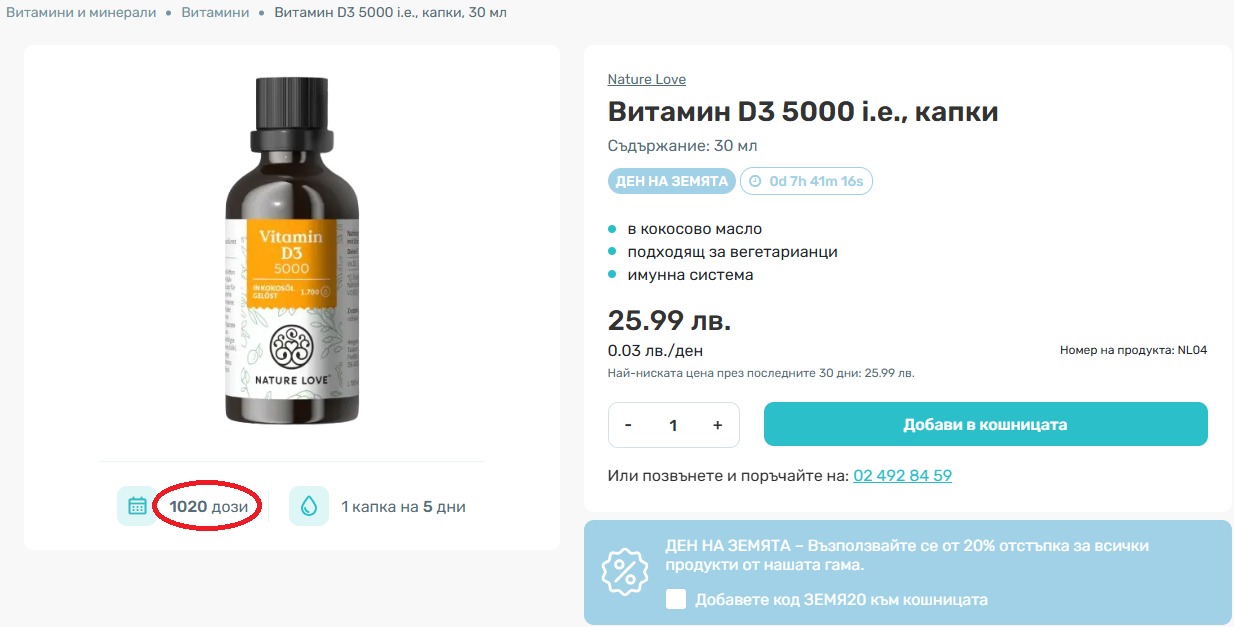Decrease quantity with the minus button
This screenshot has width=1234, height=627.
[628, 425]
